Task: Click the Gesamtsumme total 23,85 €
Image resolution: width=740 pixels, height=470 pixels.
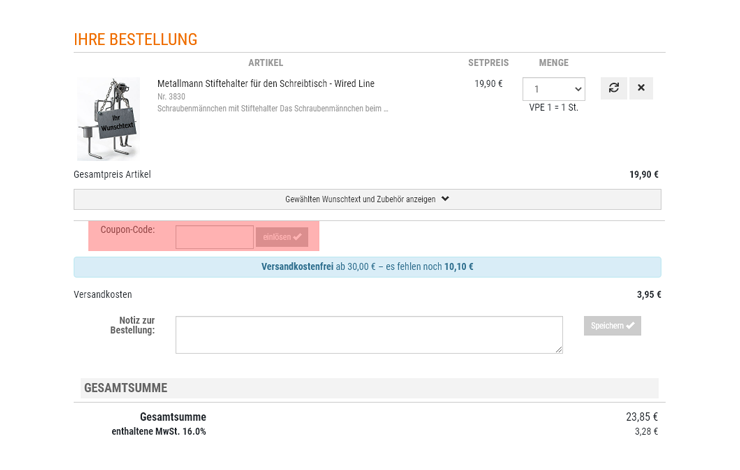Action: point(642,417)
